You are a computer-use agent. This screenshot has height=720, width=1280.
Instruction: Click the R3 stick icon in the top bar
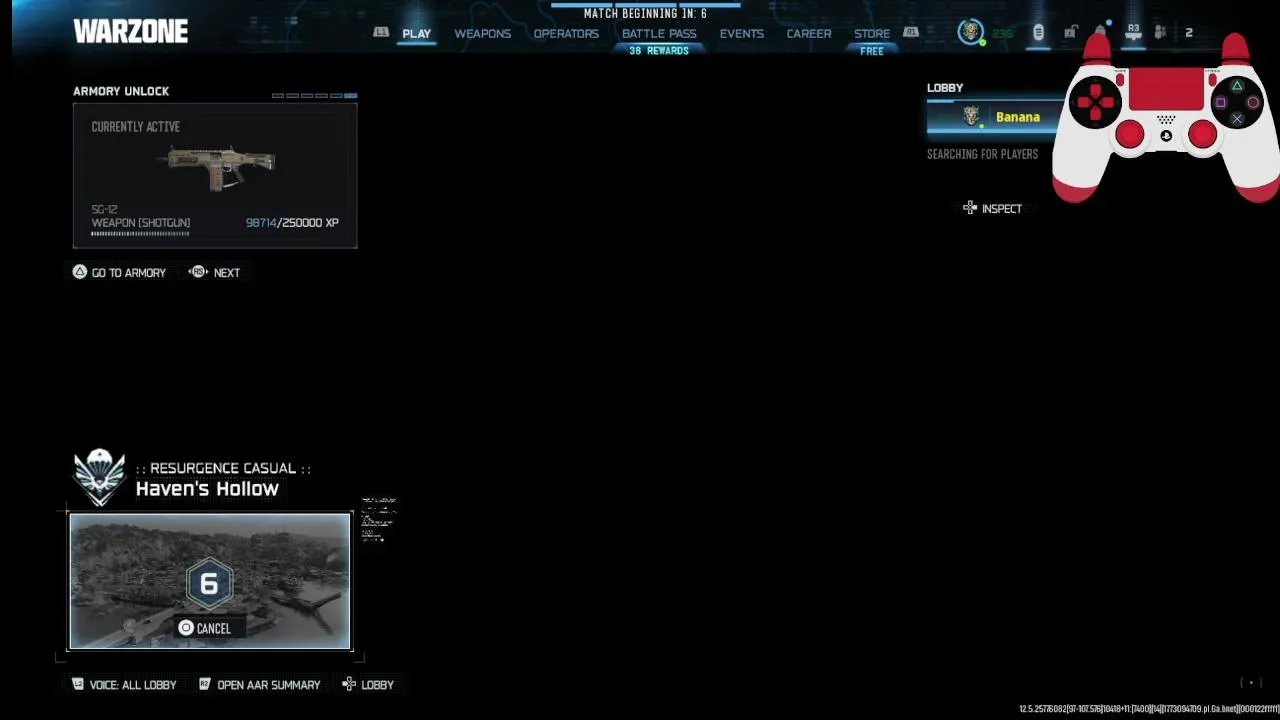pyautogui.click(x=1133, y=33)
